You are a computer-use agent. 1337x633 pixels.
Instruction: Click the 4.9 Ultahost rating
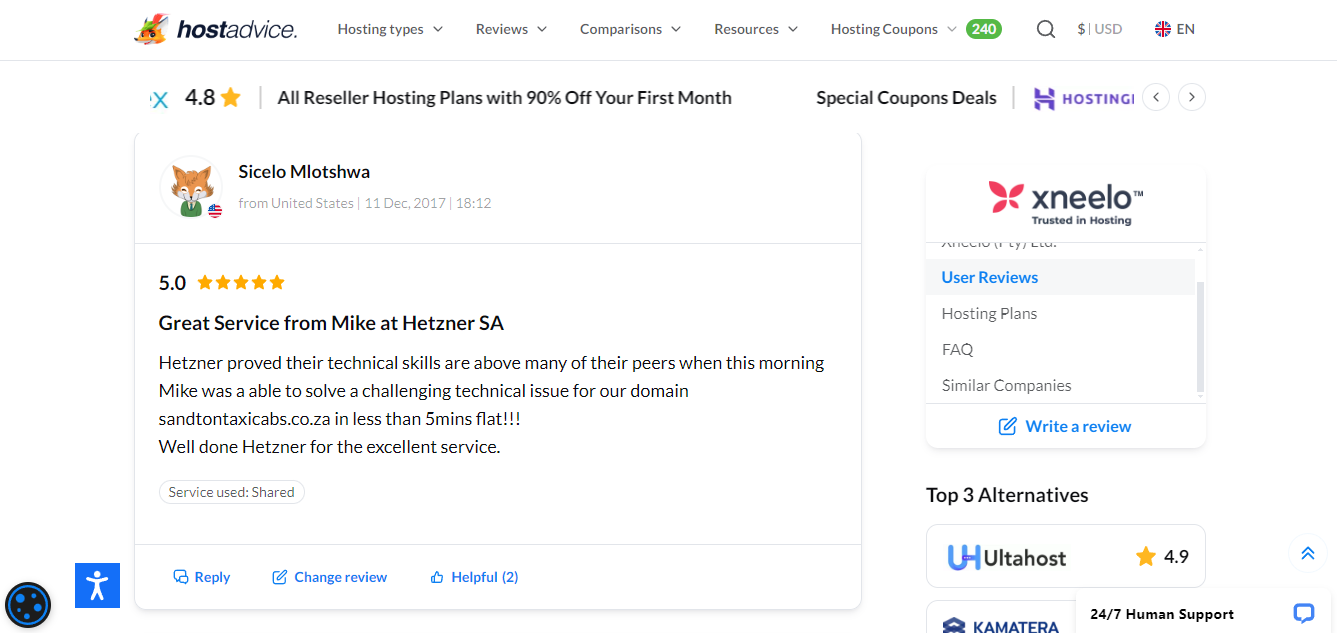pos(1163,557)
